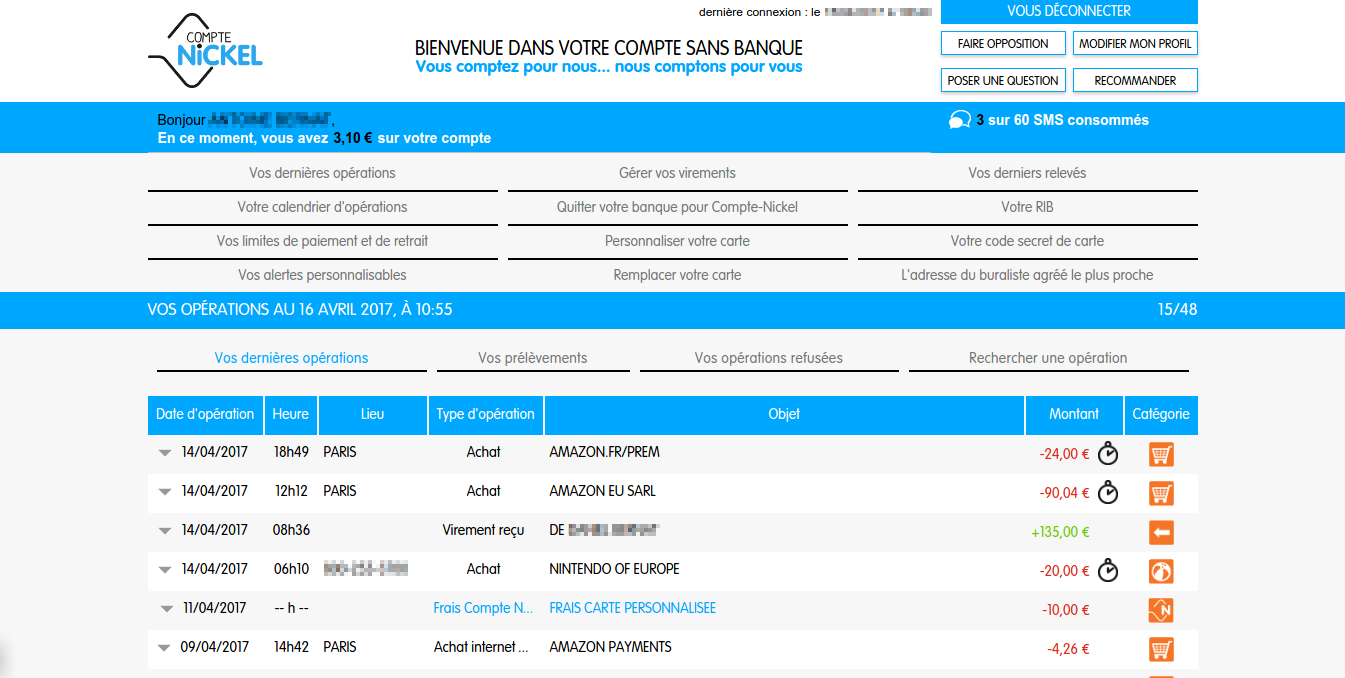This screenshot has width=1345, height=678.
Task: Select Personnaliser votre carte
Action: [x=677, y=241]
